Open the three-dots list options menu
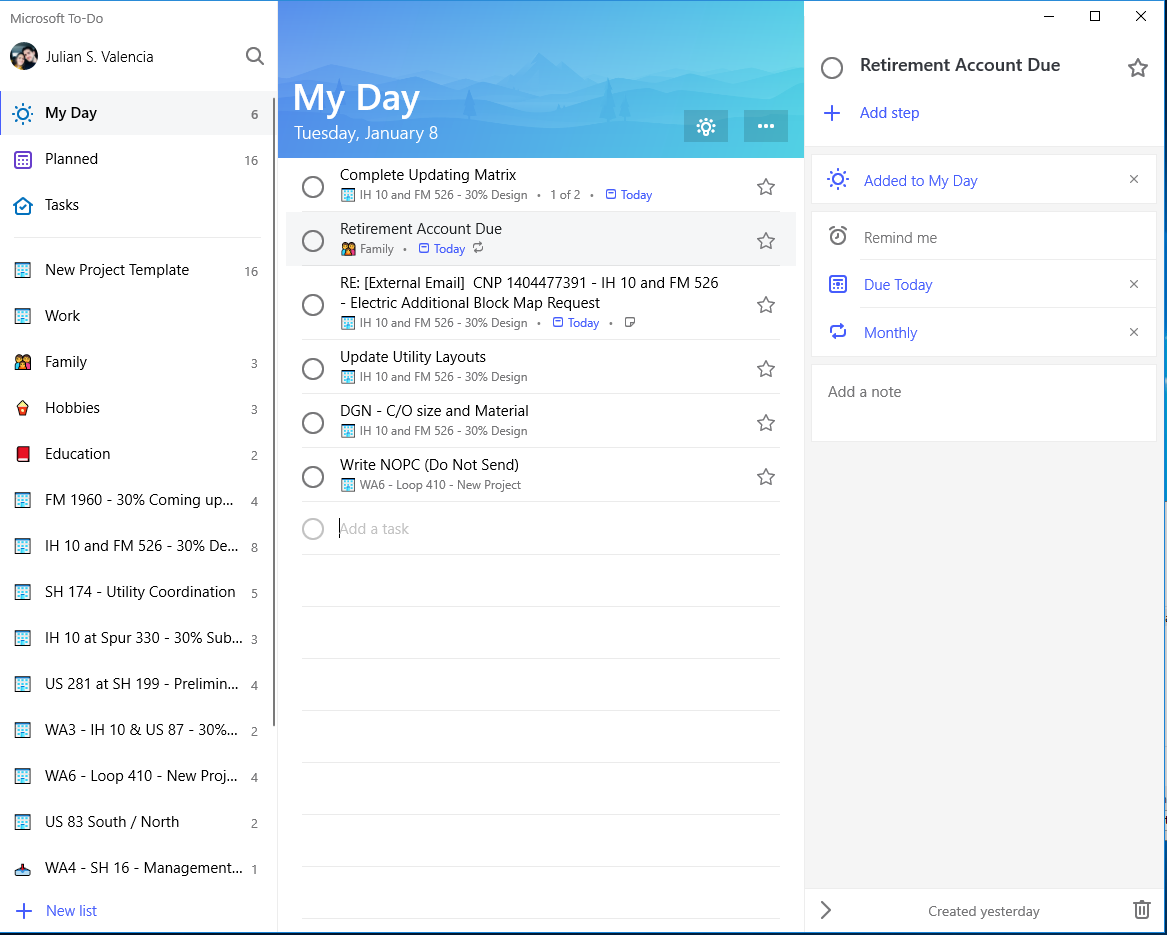The width and height of the screenshot is (1167, 935). (766, 127)
